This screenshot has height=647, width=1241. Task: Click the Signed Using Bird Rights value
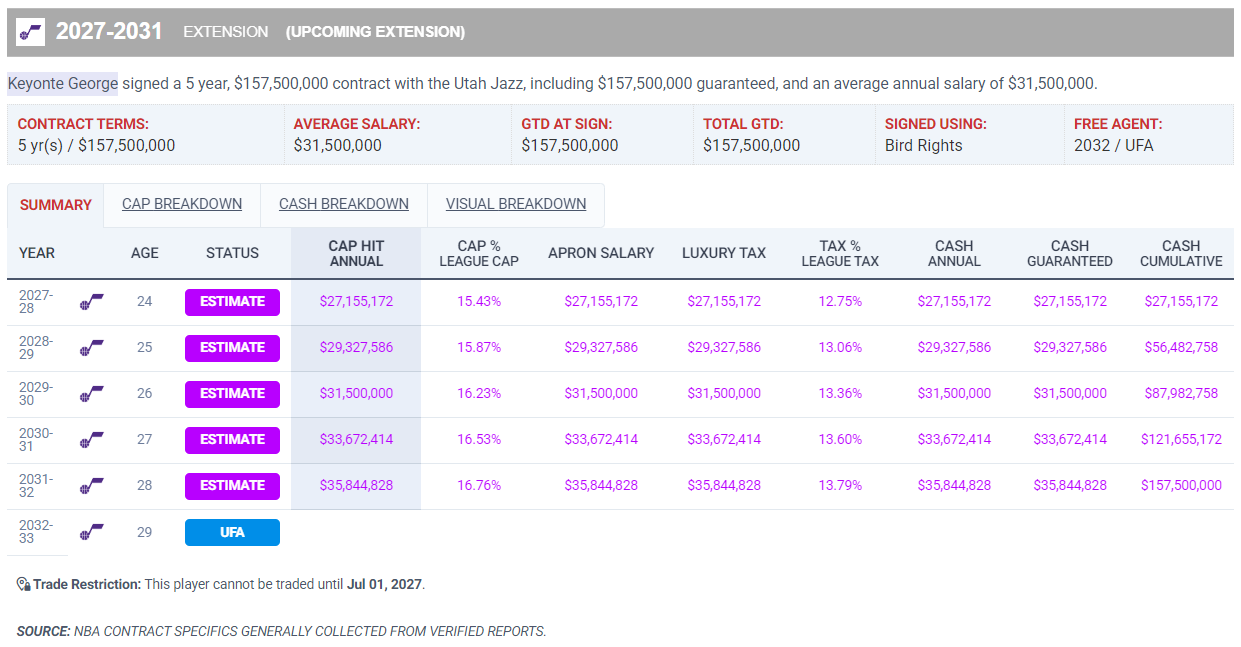tap(923, 145)
